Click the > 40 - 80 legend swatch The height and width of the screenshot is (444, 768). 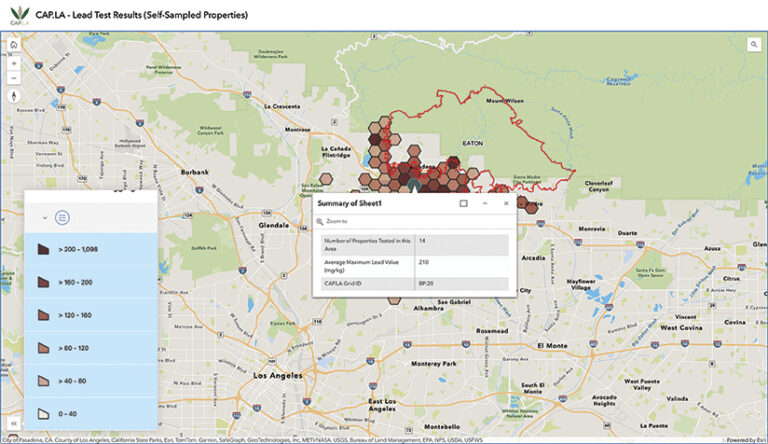click(43, 381)
